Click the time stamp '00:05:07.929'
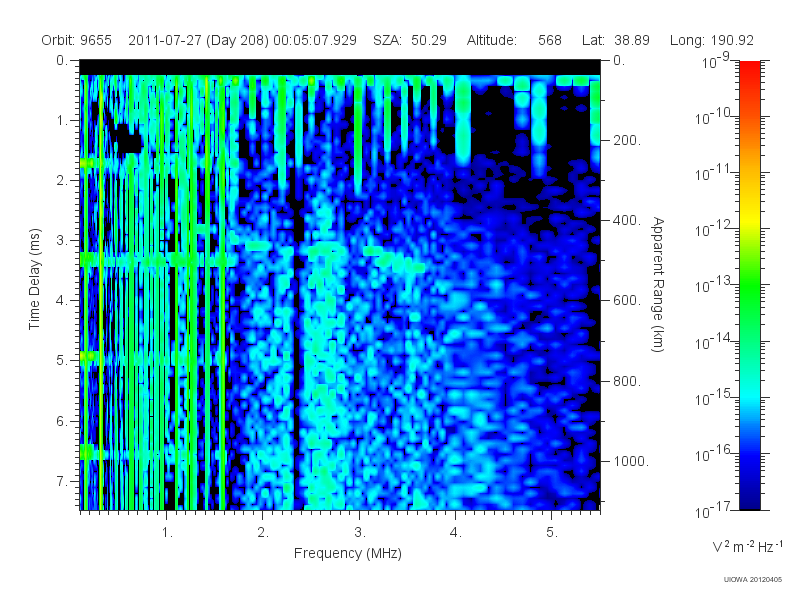Screen dimensions: 800x600 pos(315,40)
